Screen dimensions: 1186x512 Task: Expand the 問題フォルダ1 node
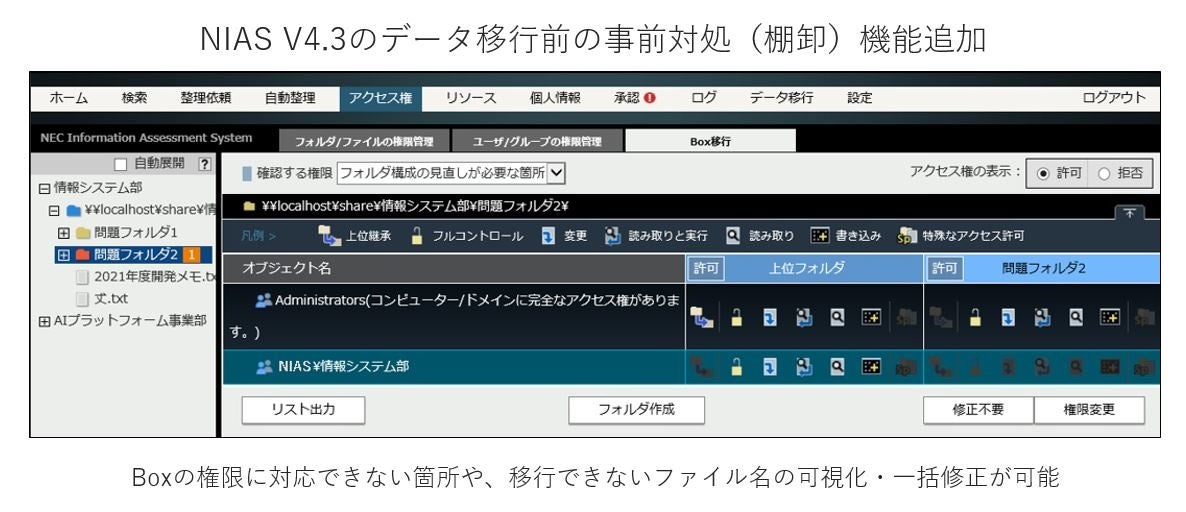point(64,233)
